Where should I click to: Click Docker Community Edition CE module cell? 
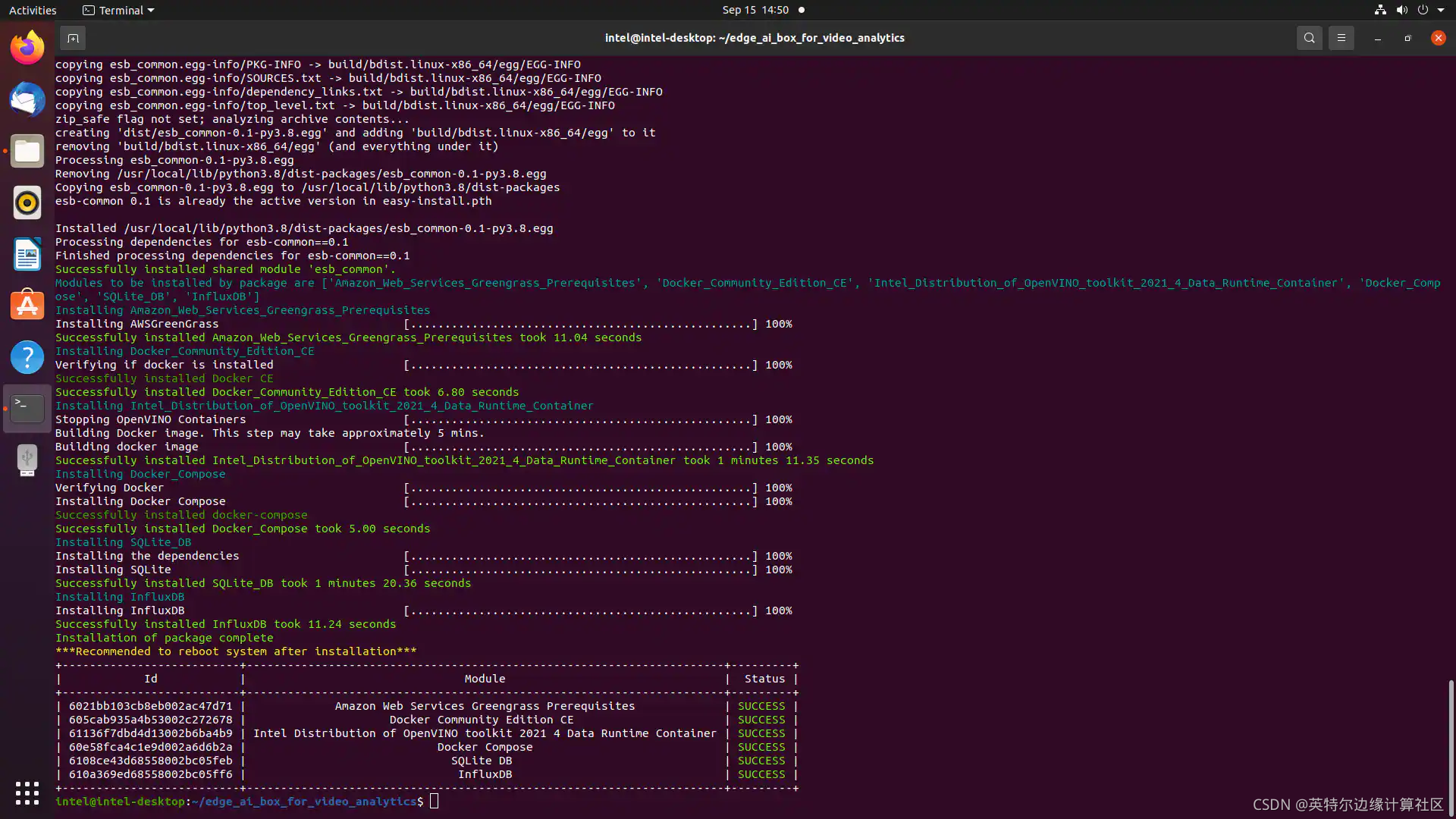coord(482,720)
